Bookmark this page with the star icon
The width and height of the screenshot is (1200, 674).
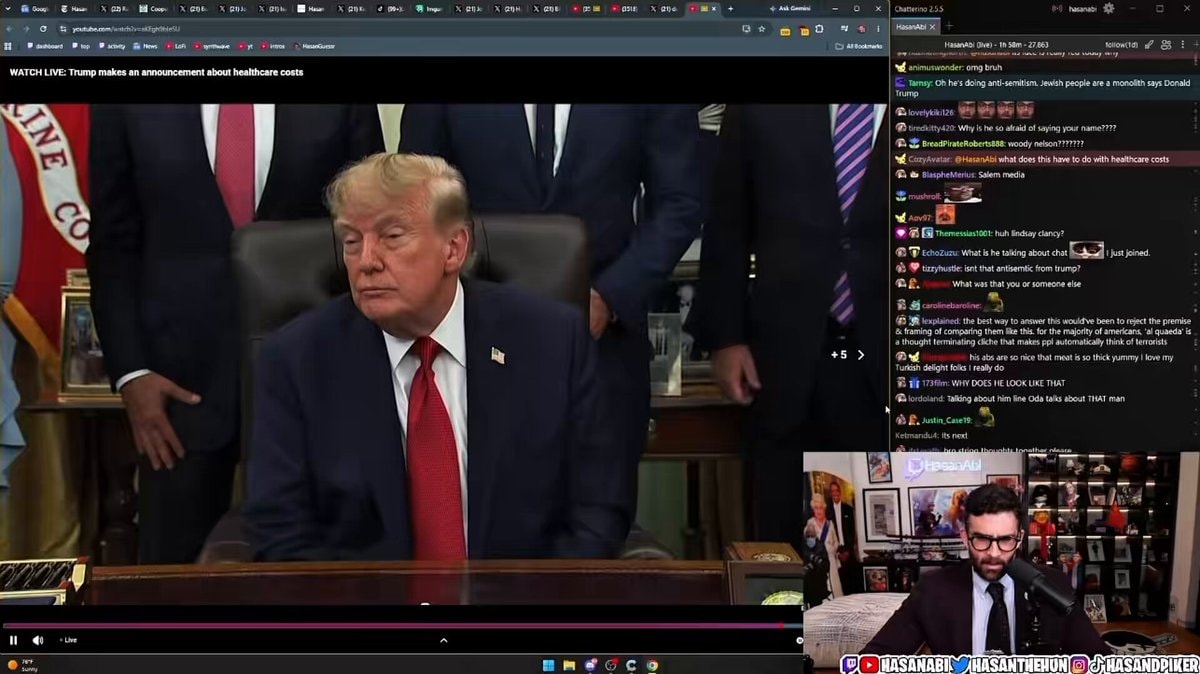tap(762, 29)
